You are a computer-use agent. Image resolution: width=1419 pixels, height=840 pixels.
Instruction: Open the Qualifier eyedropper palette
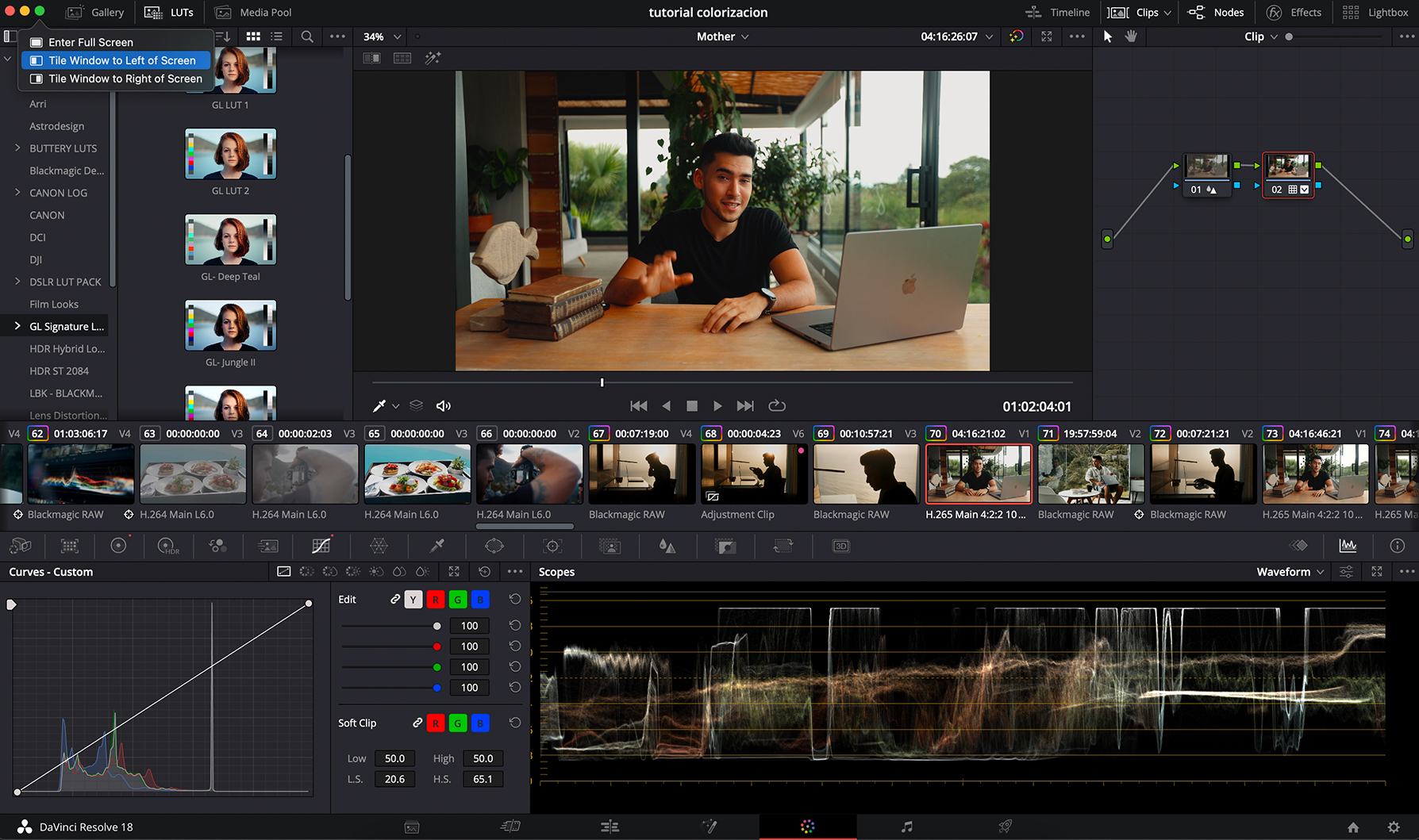pos(436,546)
